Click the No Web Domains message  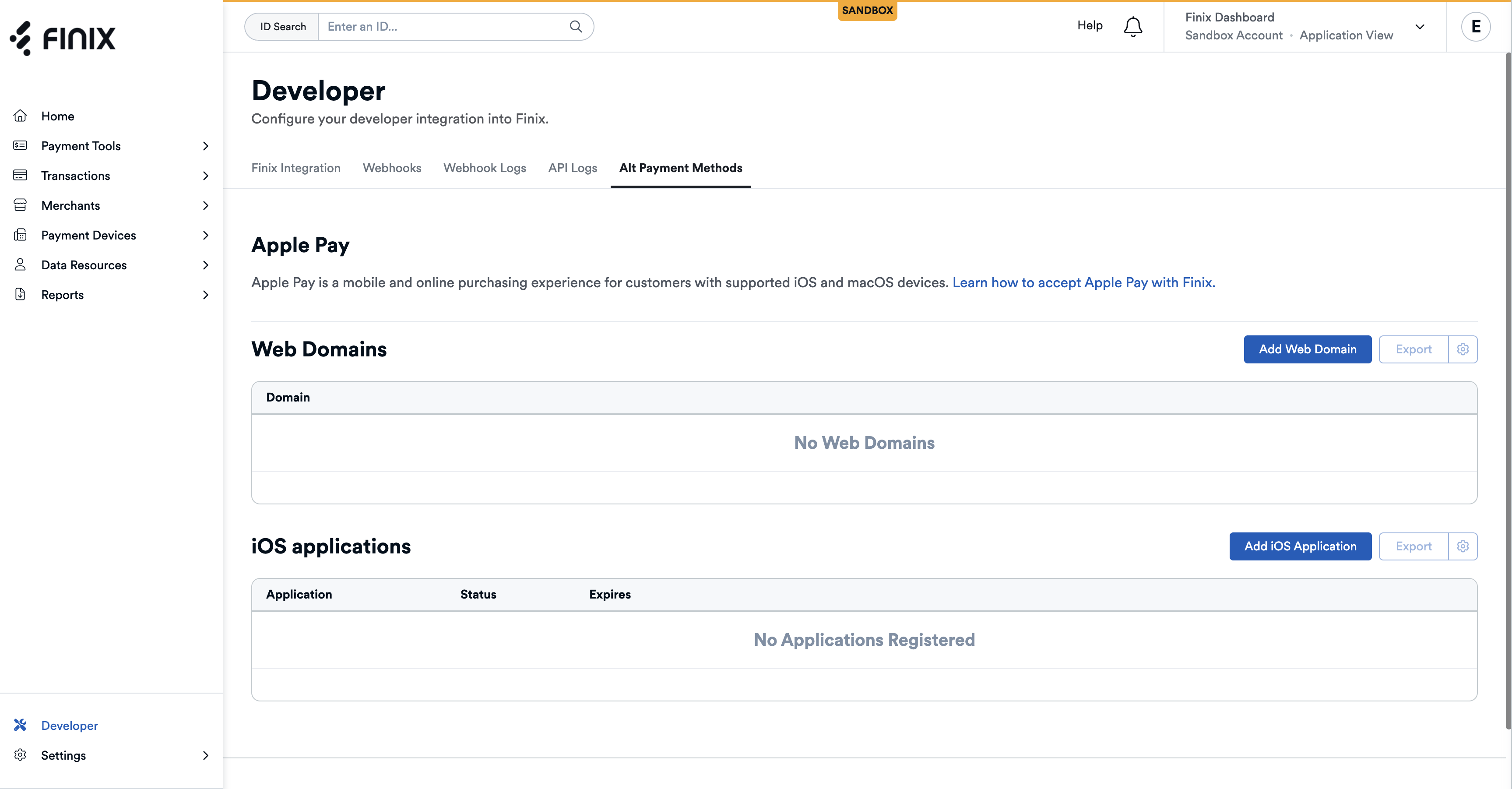[864, 443]
